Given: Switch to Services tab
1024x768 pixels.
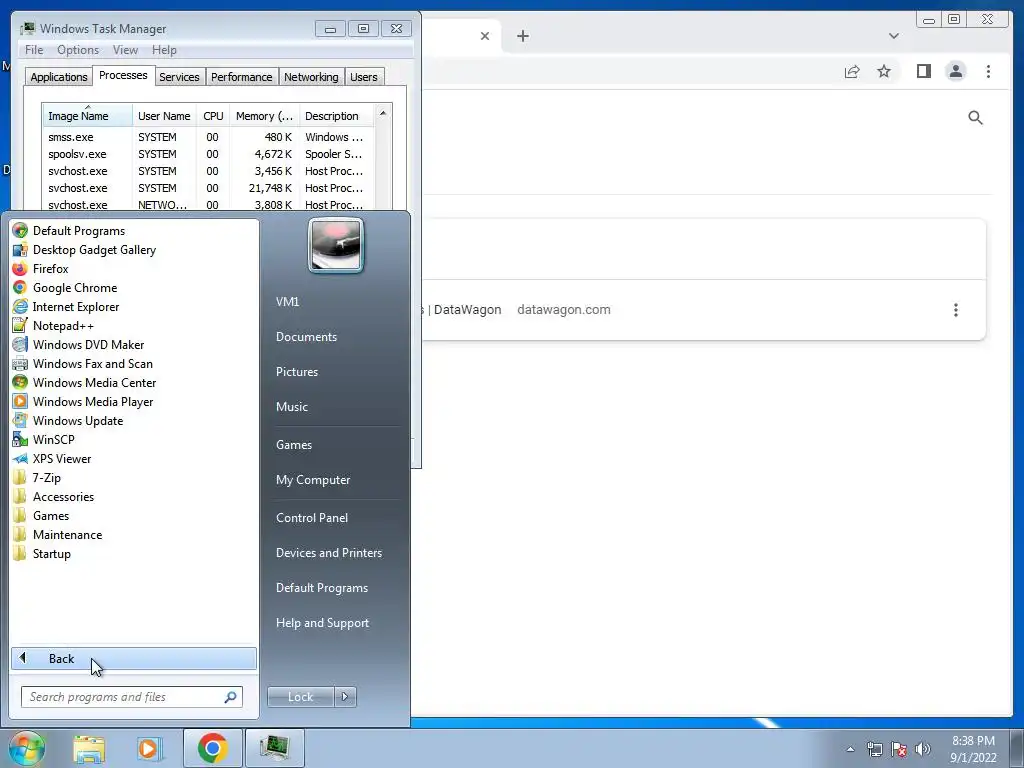Looking at the screenshot, I should (x=179, y=77).
